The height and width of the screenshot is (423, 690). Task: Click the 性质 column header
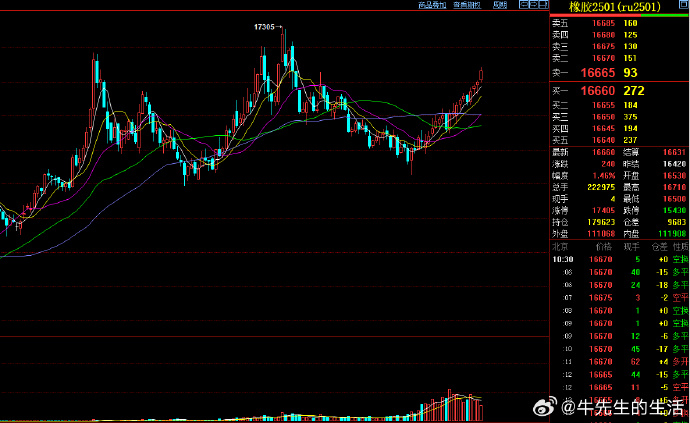pos(680,245)
